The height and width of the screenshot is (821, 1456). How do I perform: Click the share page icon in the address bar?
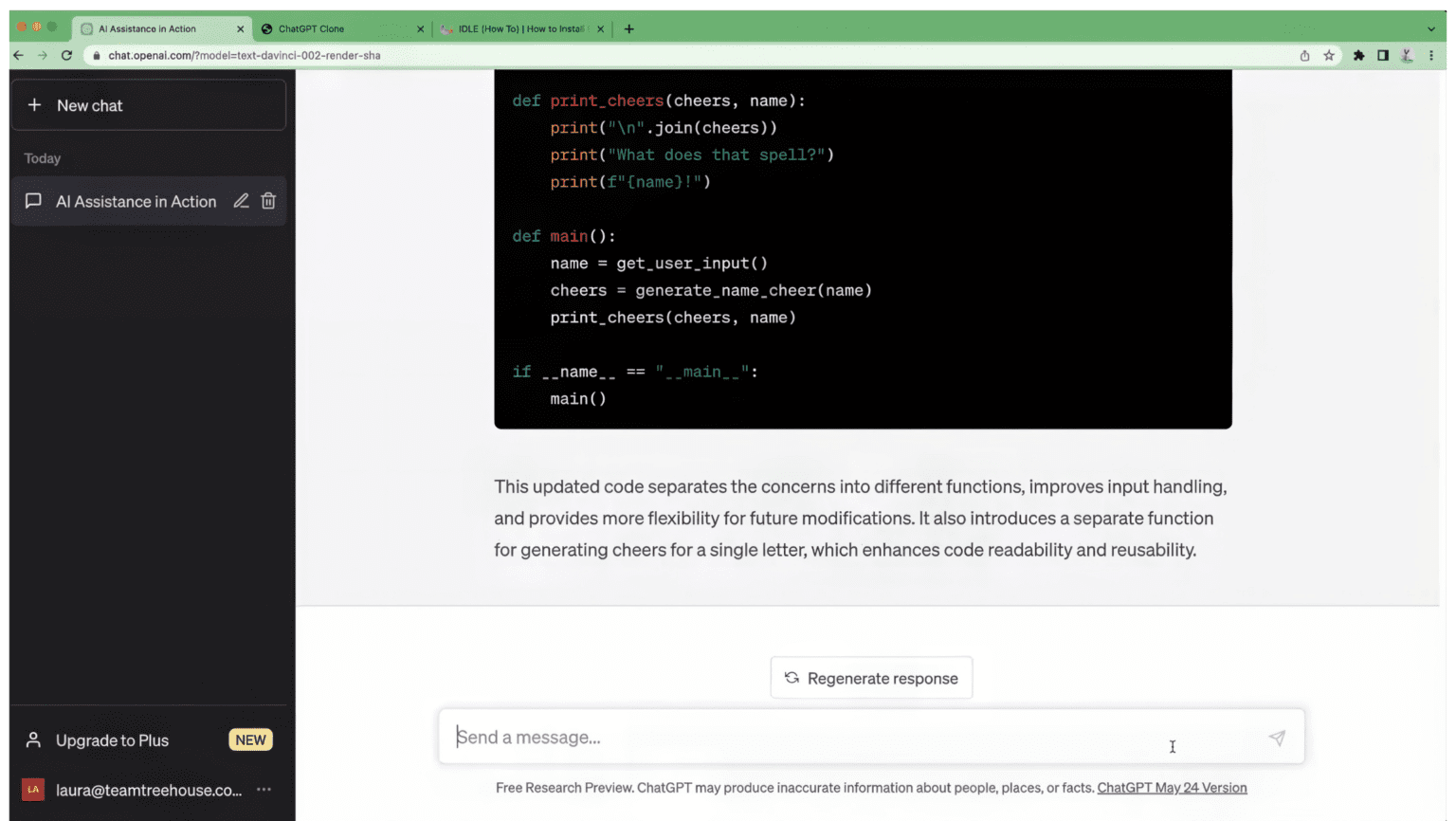pos(1304,55)
